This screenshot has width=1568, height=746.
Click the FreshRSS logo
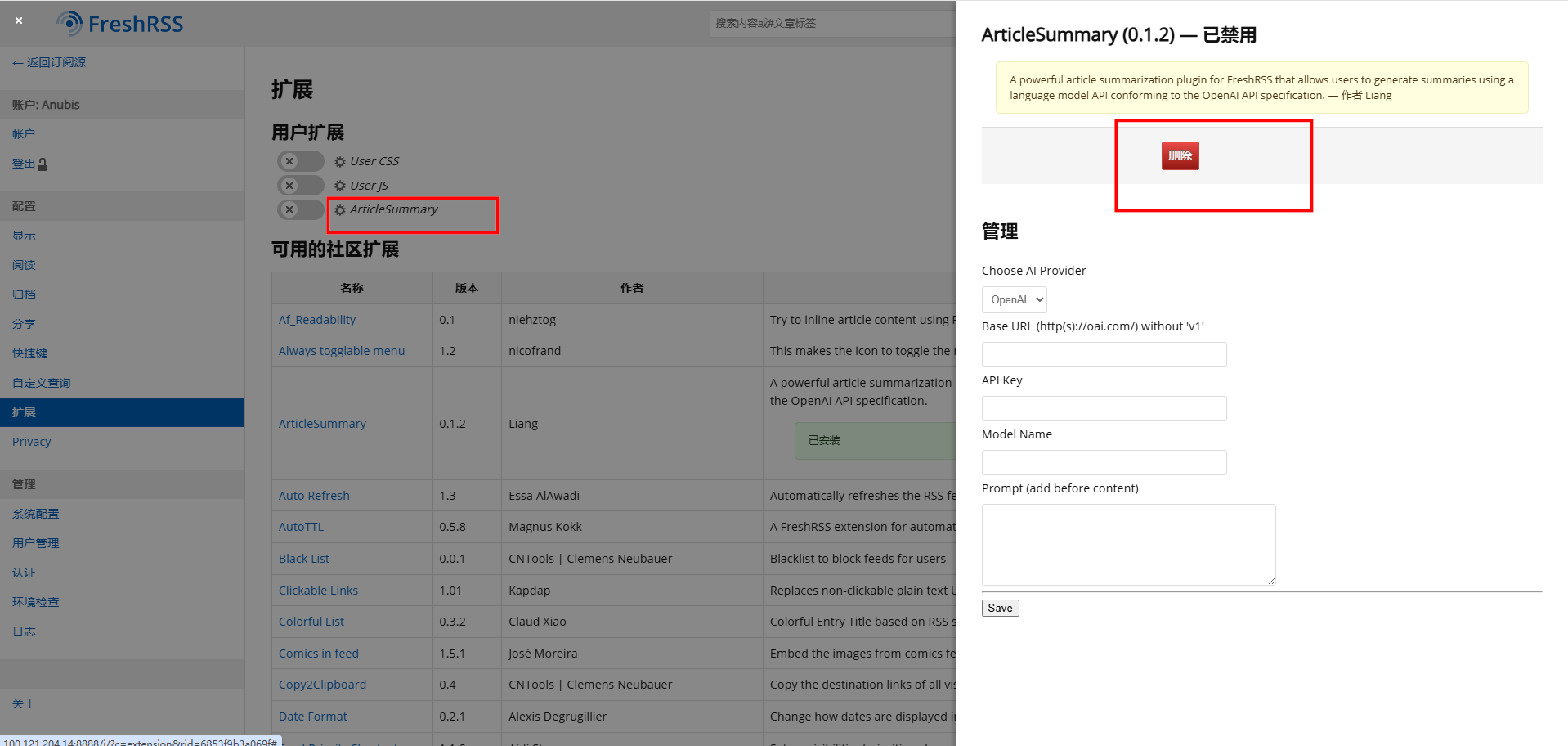[x=120, y=24]
